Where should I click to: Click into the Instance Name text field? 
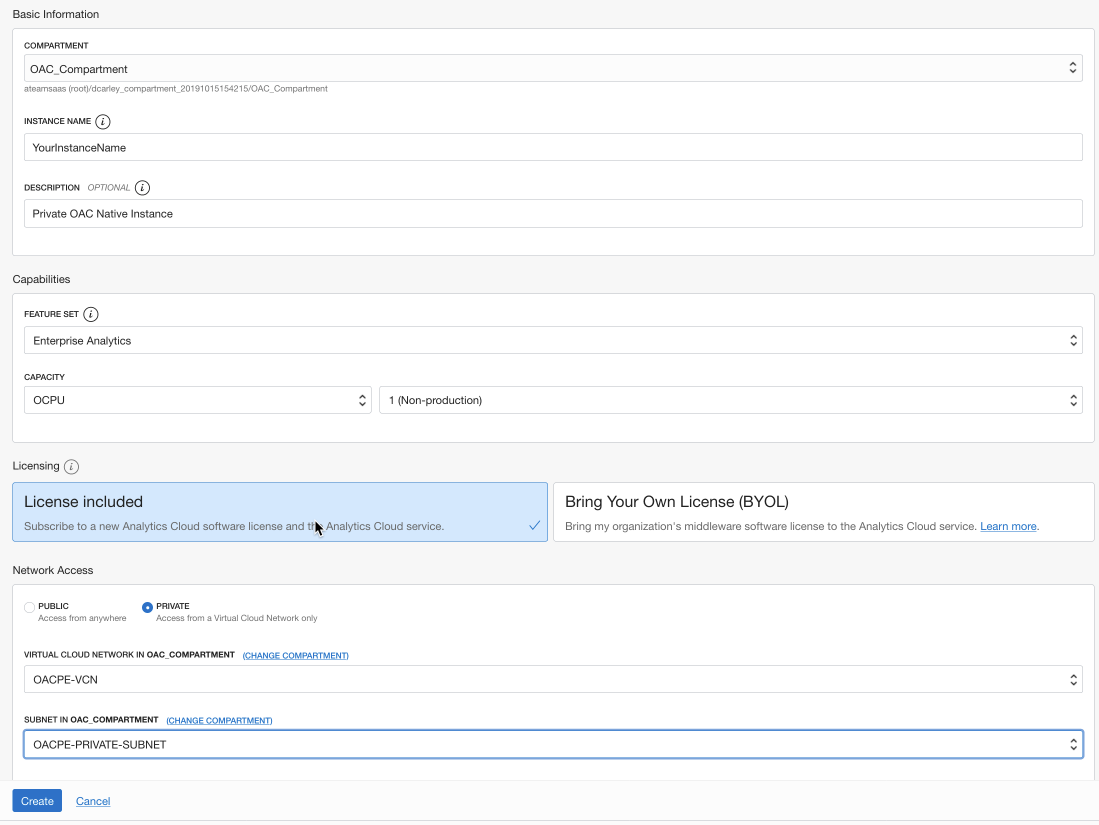(x=552, y=147)
